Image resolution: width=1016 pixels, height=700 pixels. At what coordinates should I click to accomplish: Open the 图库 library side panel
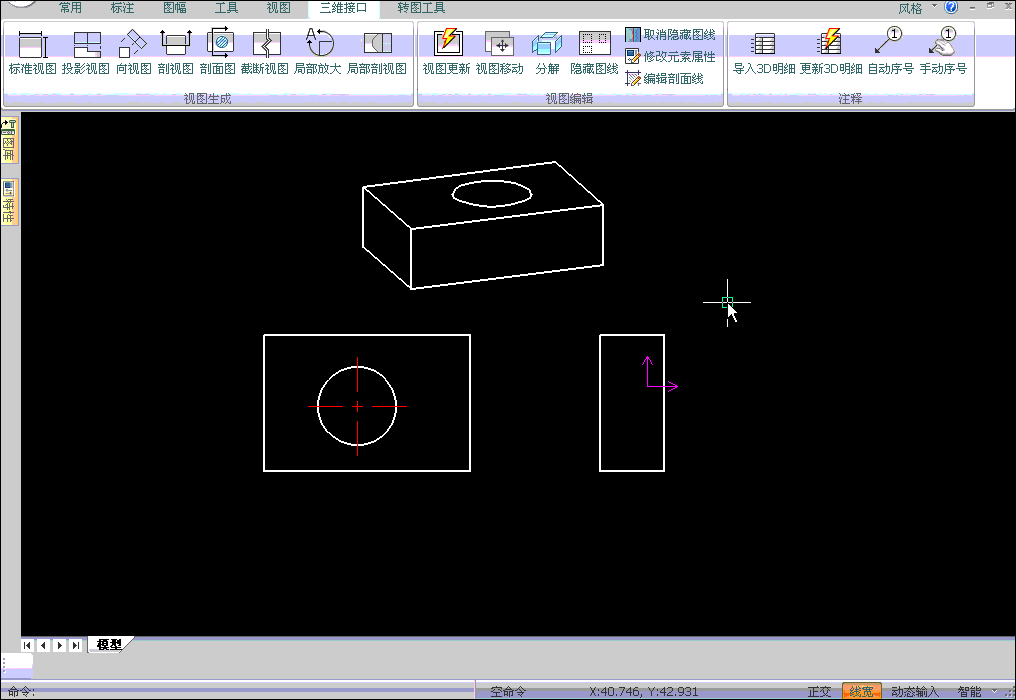[x=9, y=141]
